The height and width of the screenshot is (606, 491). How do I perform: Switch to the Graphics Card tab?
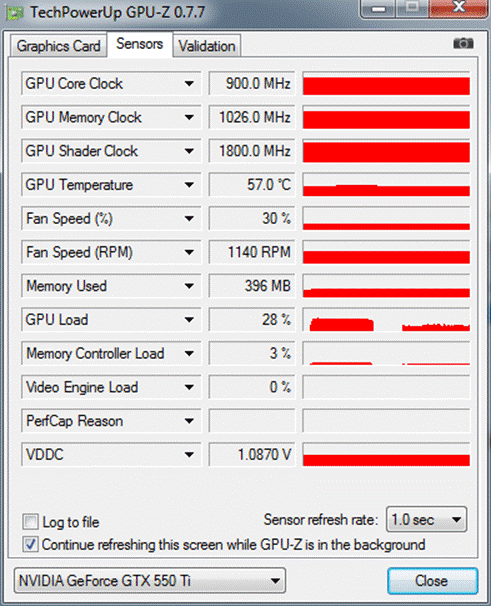[58, 46]
